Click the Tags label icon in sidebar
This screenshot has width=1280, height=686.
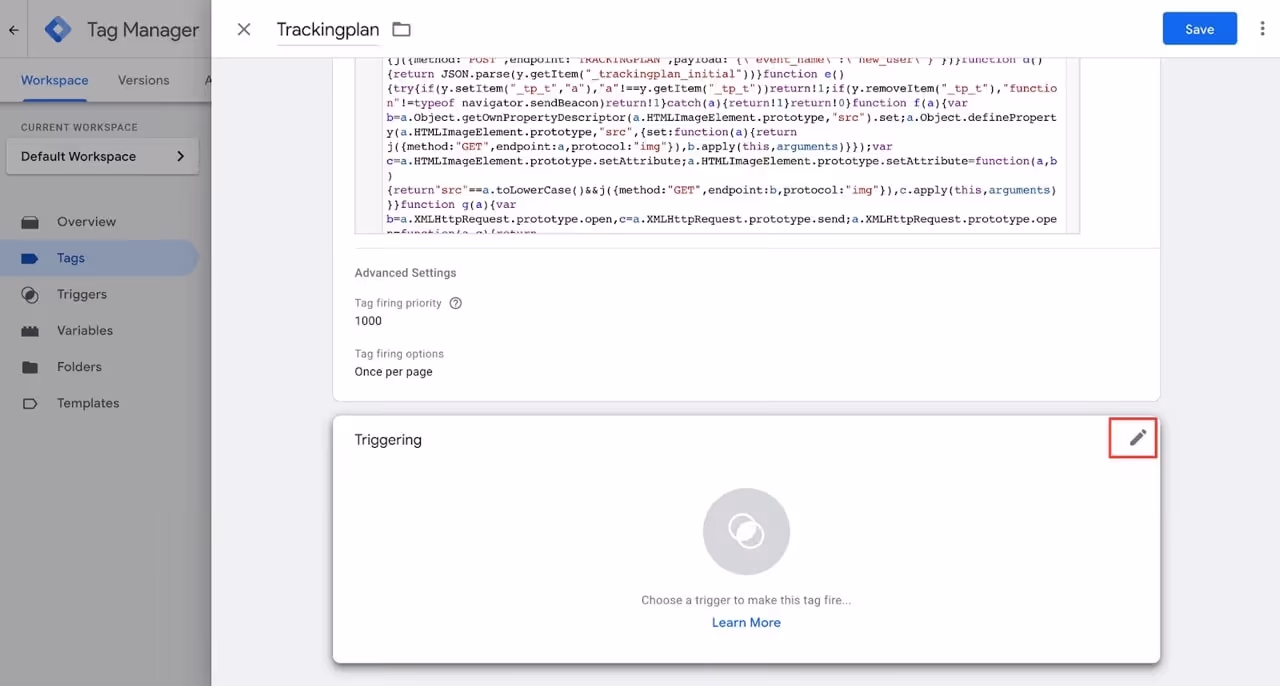coord(30,258)
